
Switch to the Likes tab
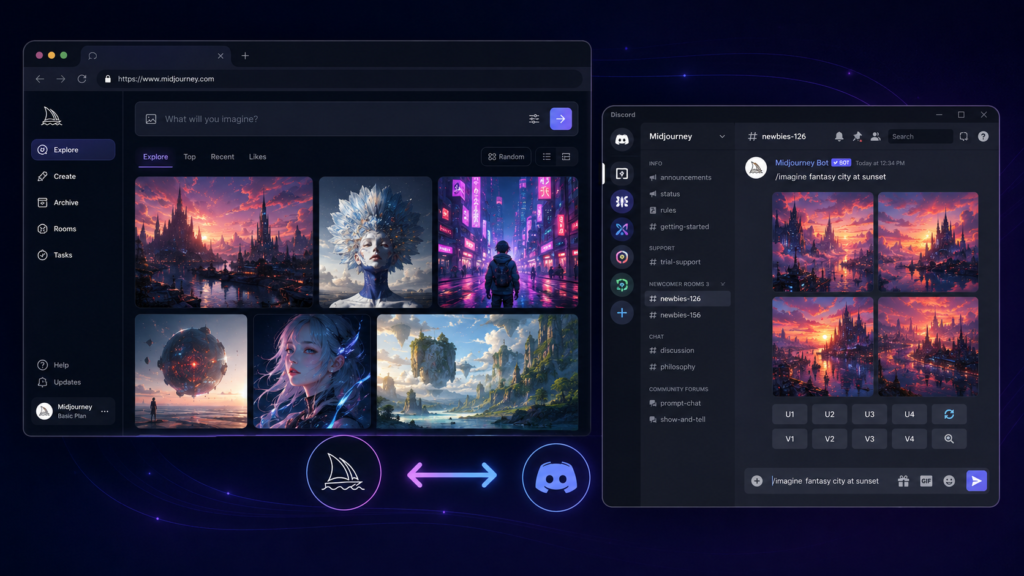click(257, 157)
